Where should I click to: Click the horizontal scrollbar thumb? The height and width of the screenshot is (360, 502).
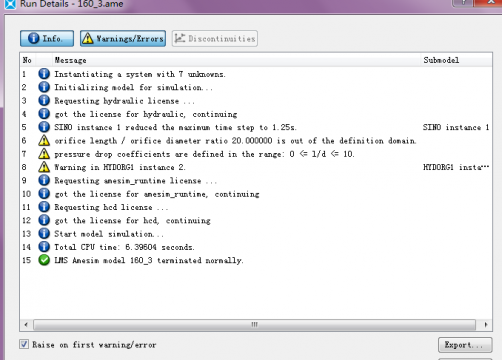(254, 325)
